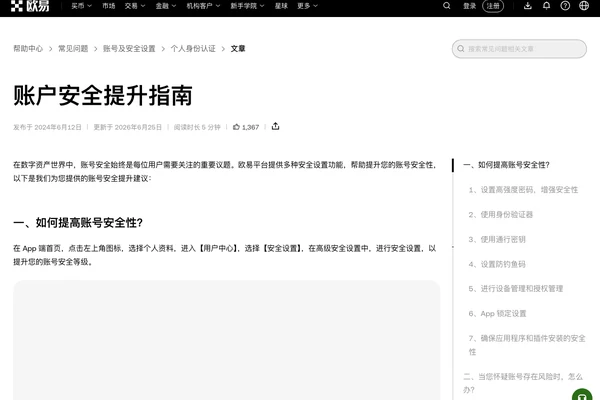The height and width of the screenshot is (400, 600).
Task: Open the language globe icon
Action: (x=584, y=6)
